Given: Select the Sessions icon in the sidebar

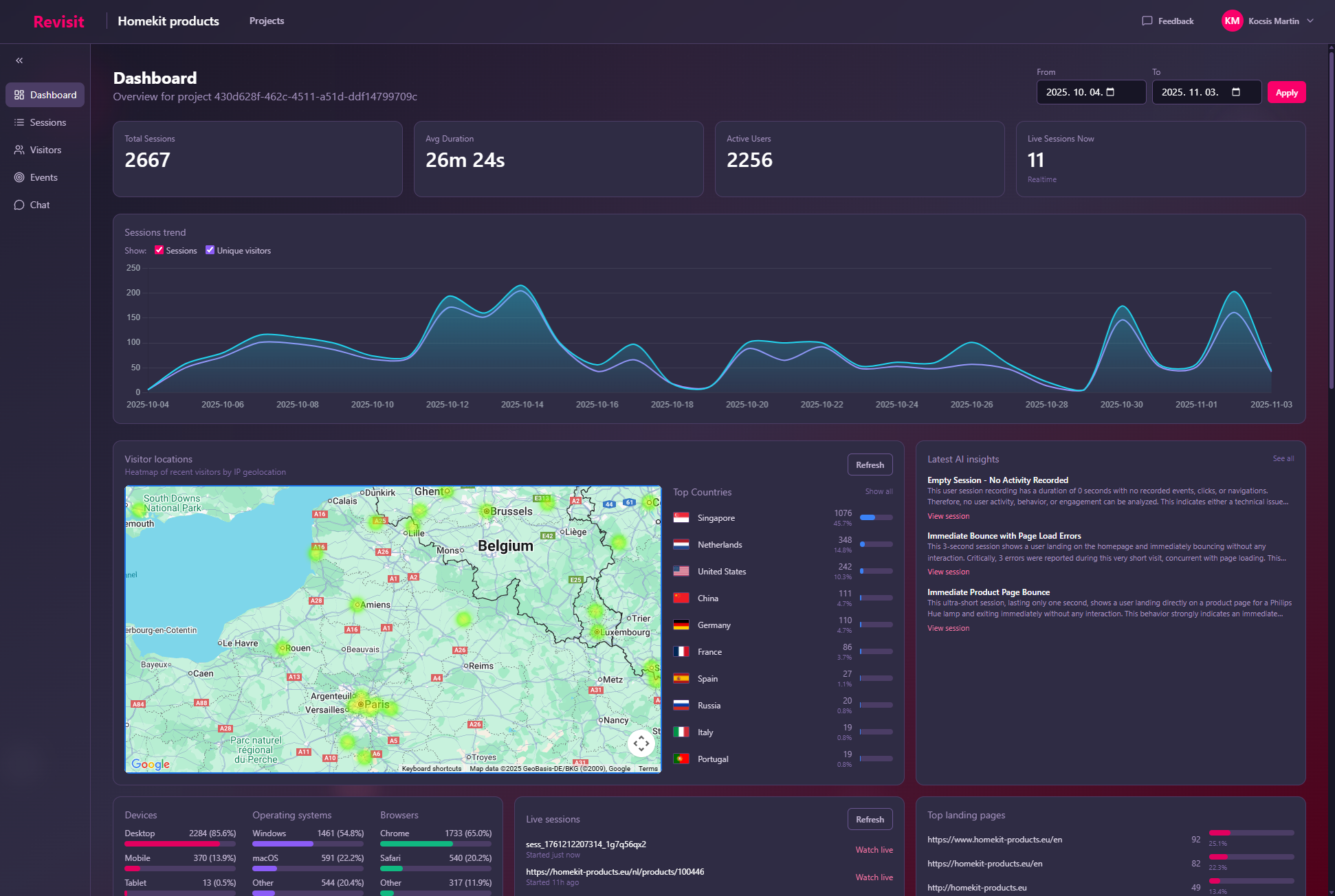Looking at the screenshot, I should [19, 122].
